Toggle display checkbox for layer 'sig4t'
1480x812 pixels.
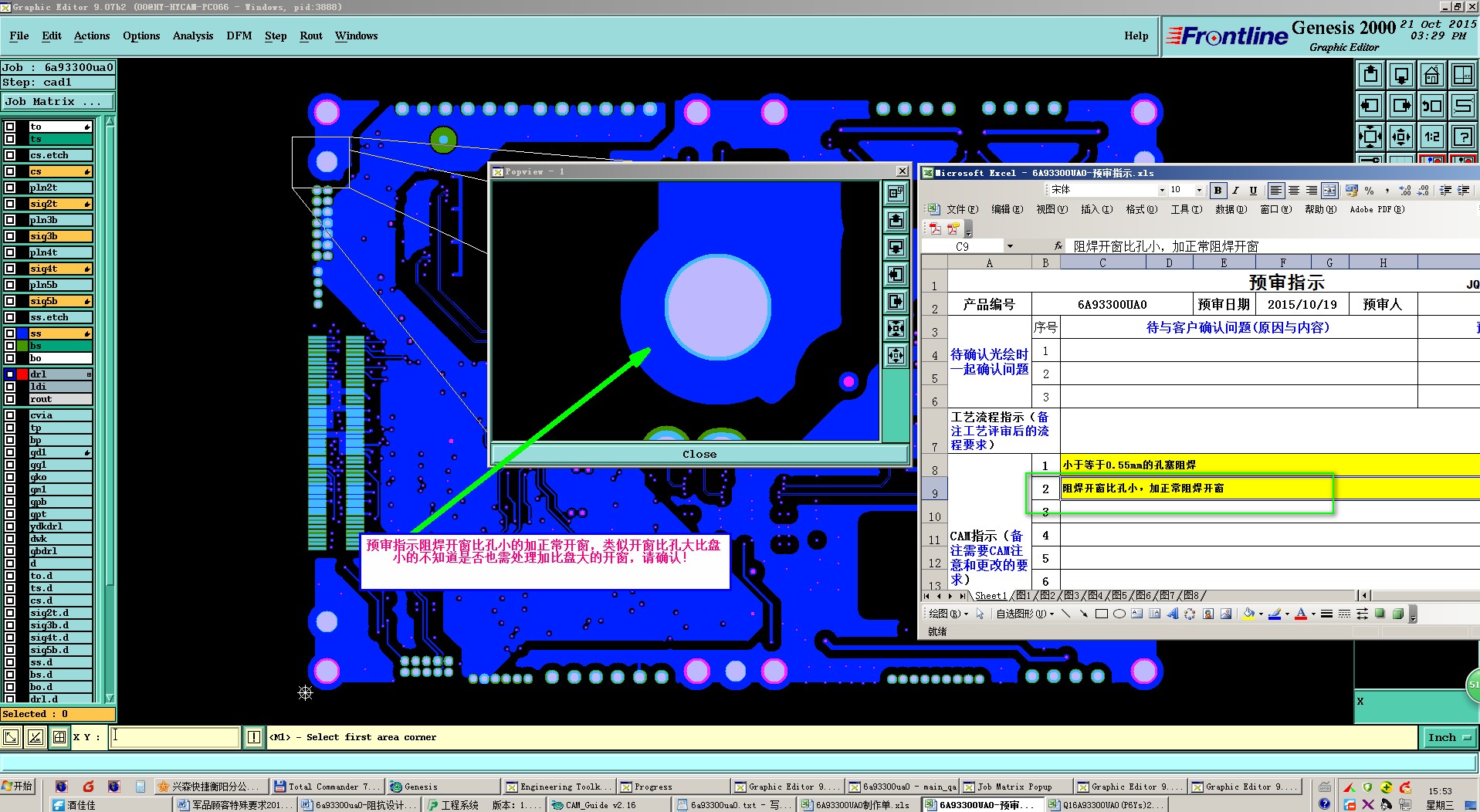[10, 269]
